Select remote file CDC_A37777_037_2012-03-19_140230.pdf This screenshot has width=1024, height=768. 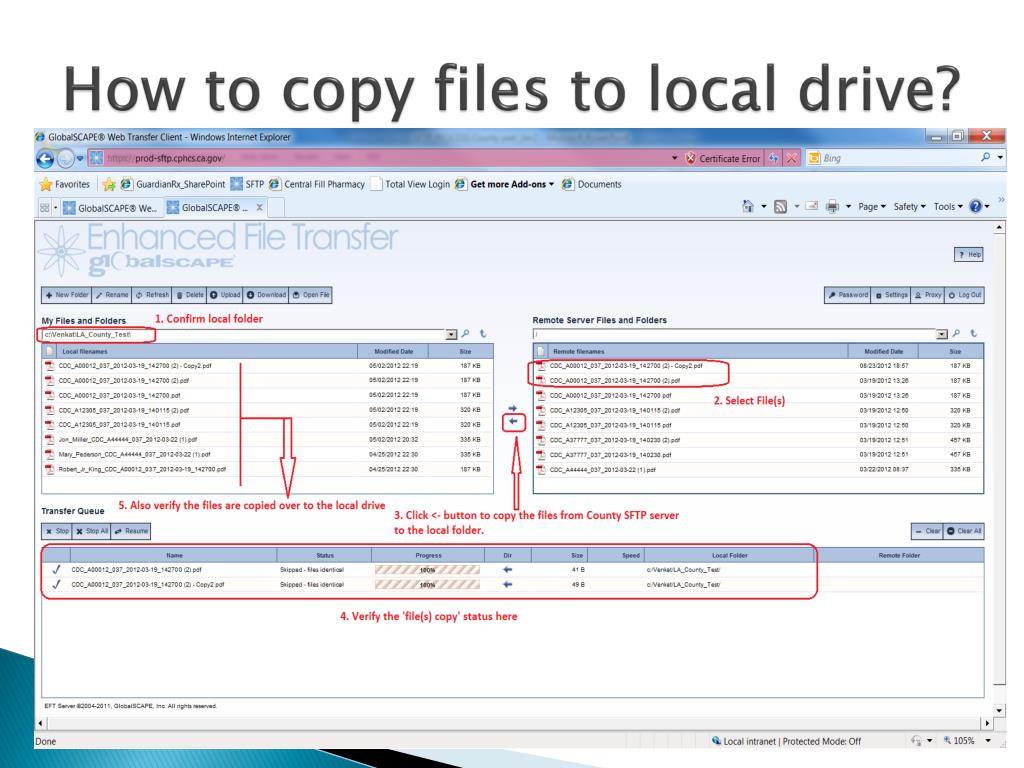coord(758,455)
